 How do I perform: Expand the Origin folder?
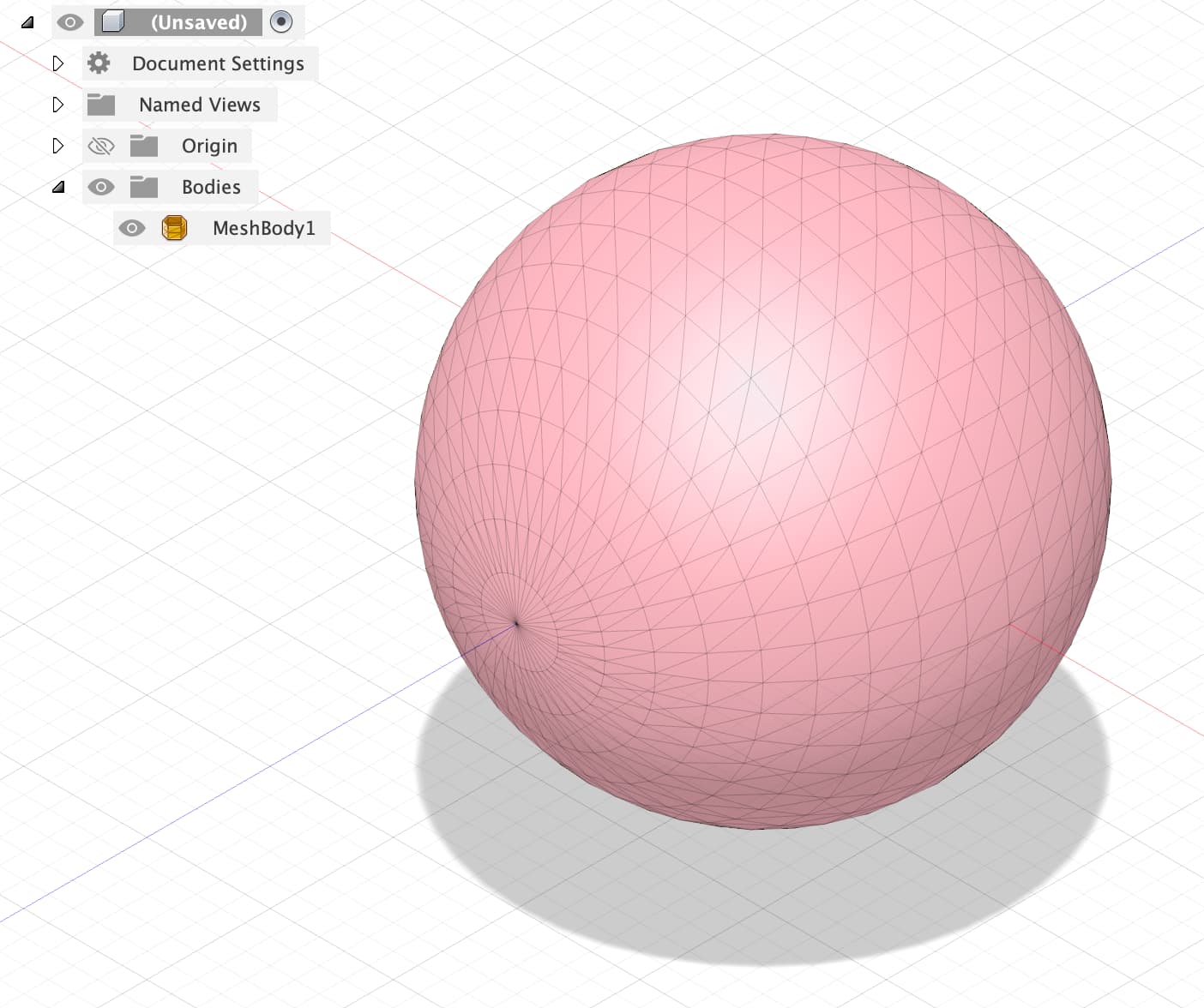coord(58,146)
